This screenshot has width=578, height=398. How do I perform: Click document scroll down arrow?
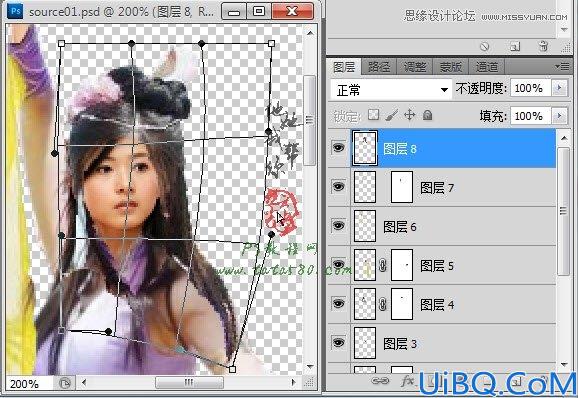pos(310,366)
